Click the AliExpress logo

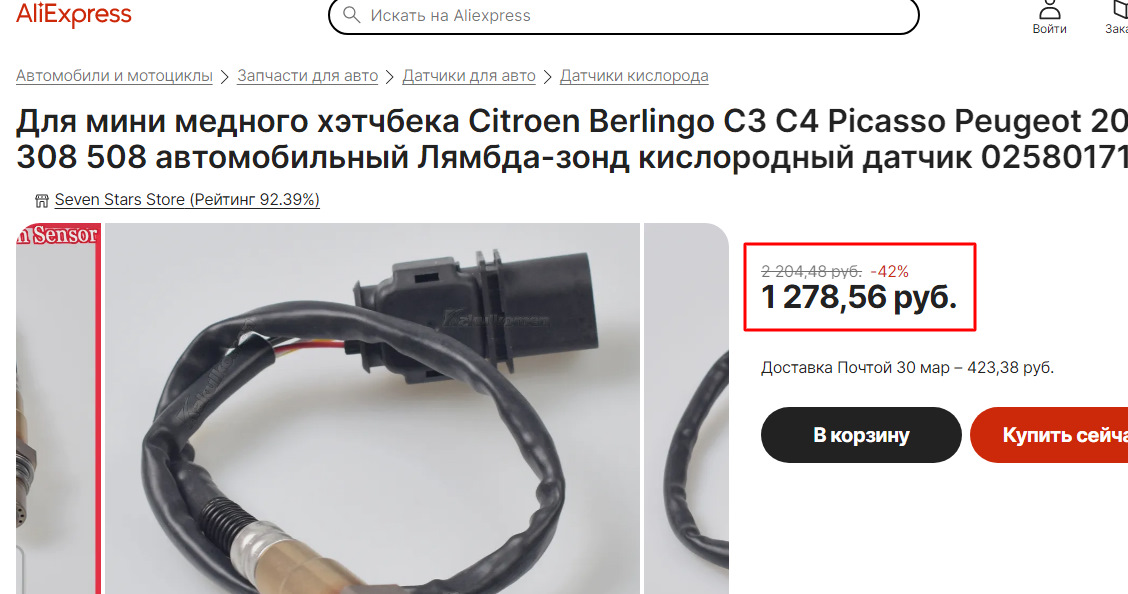tap(73, 14)
